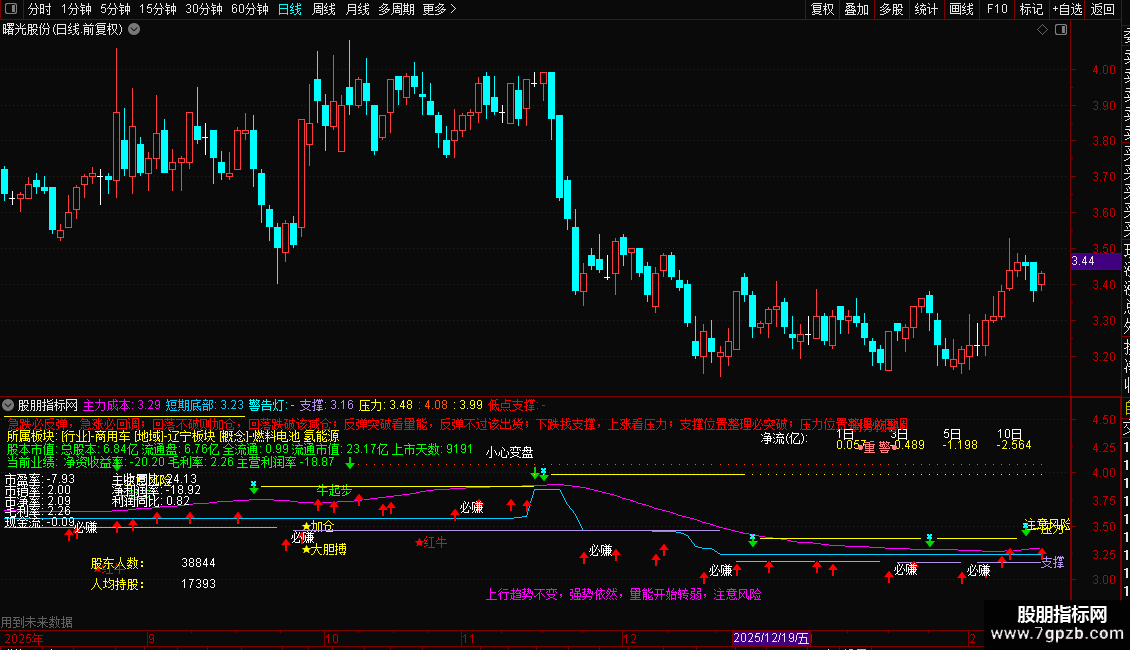Click the 股朋指标网 indicator name
This screenshot has width=1130, height=650.
(48, 405)
